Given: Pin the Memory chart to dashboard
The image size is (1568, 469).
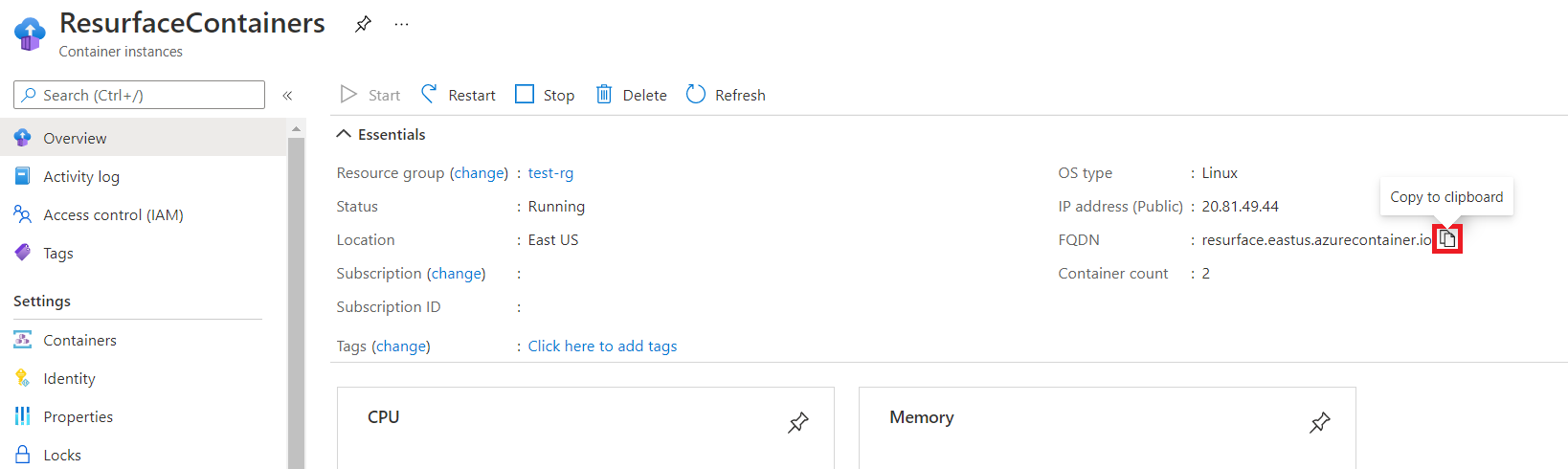Looking at the screenshot, I should (x=1319, y=422).
